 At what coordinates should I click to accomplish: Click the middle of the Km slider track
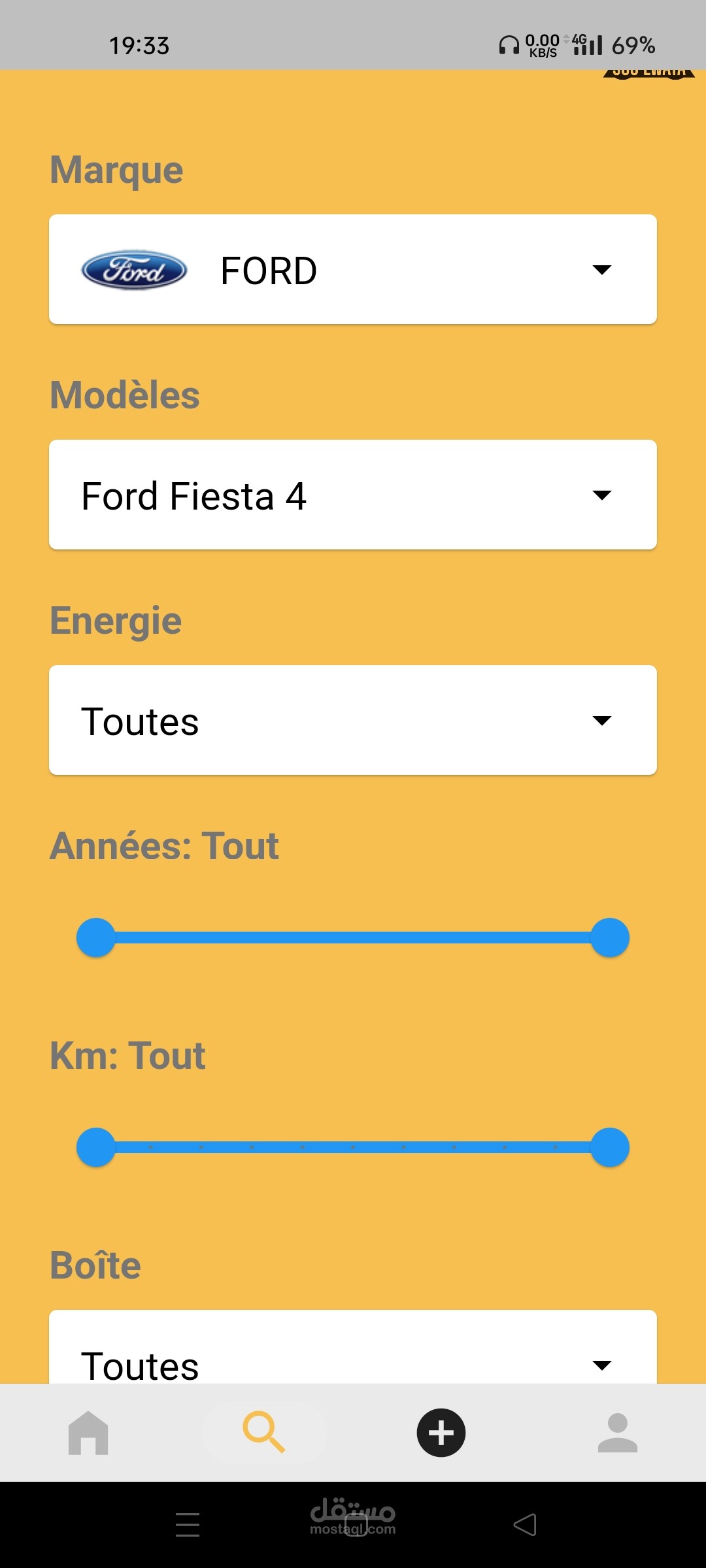pyautogui.click(x=353, y=1147)
